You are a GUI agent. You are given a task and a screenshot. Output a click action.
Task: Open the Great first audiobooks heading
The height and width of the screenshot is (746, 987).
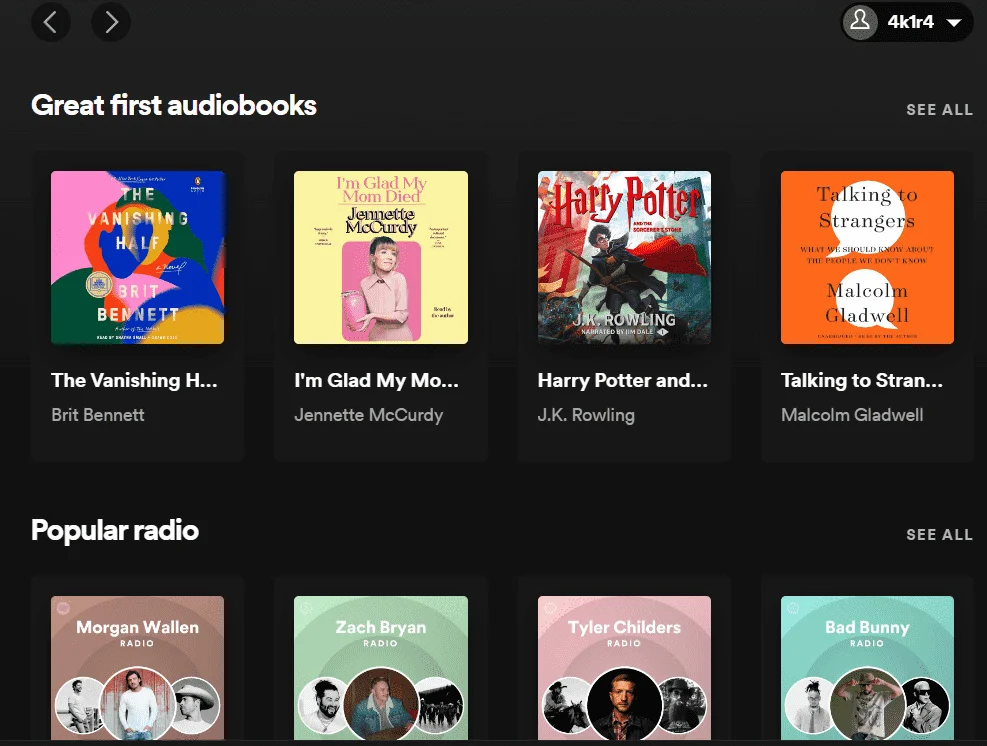pos(174,105)
